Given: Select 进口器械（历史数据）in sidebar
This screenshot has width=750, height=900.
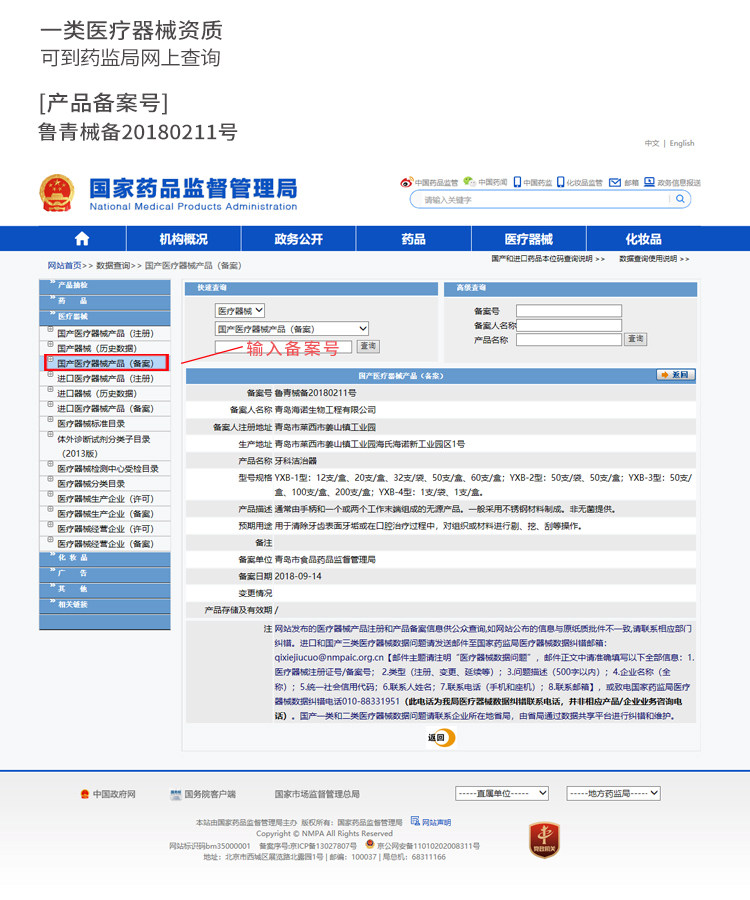Looking at the screenshot, I should tap(97, 394).
